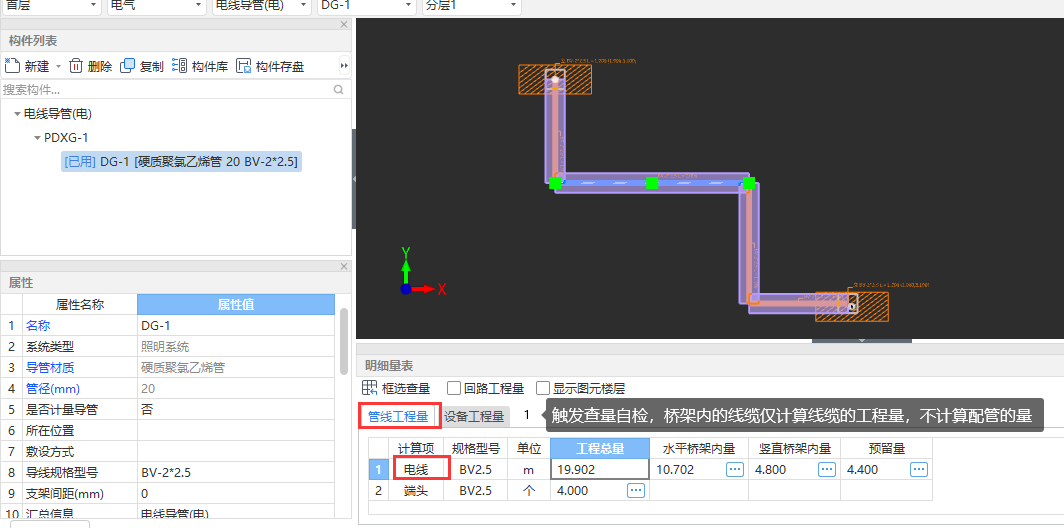1064x528 pixels.
Task: Open the 构件库 component library
Action: click(180, 66)
